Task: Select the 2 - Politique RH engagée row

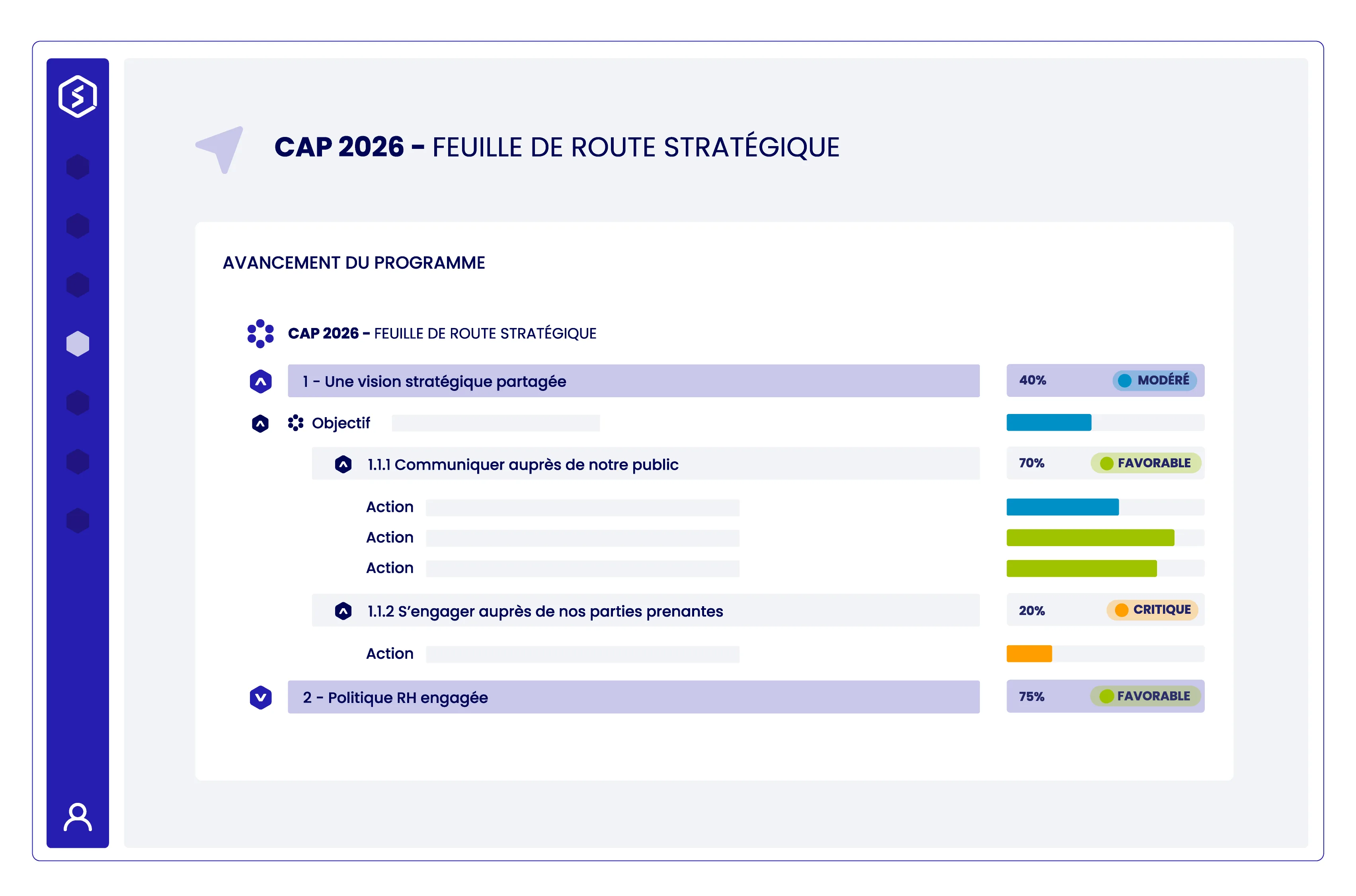Action: 634,697
